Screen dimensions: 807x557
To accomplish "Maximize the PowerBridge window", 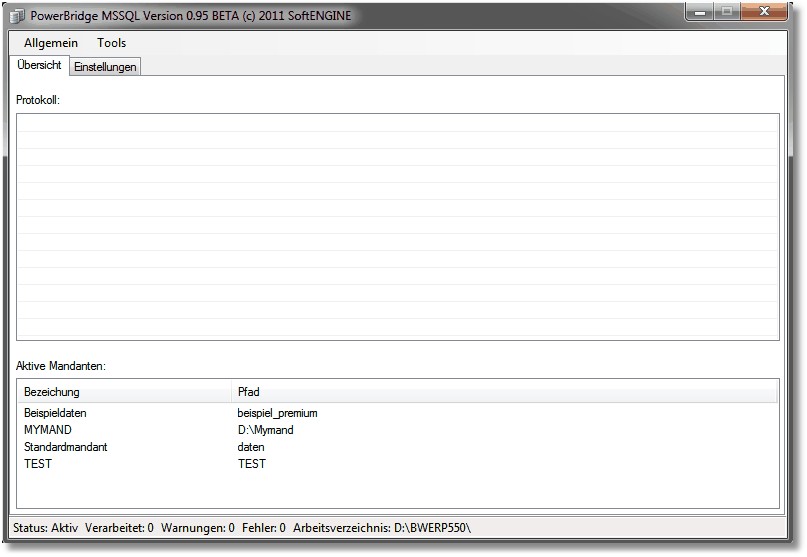I will click(x=727, y=13).
